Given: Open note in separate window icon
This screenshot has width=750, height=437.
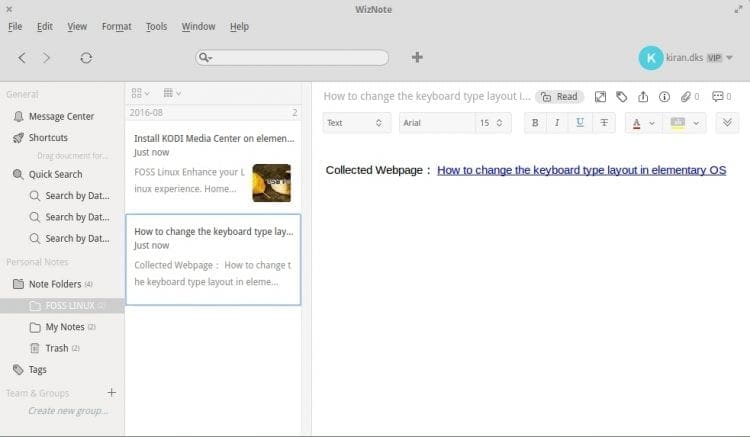Looking at the screenshot, I should (x=600, y=97).
